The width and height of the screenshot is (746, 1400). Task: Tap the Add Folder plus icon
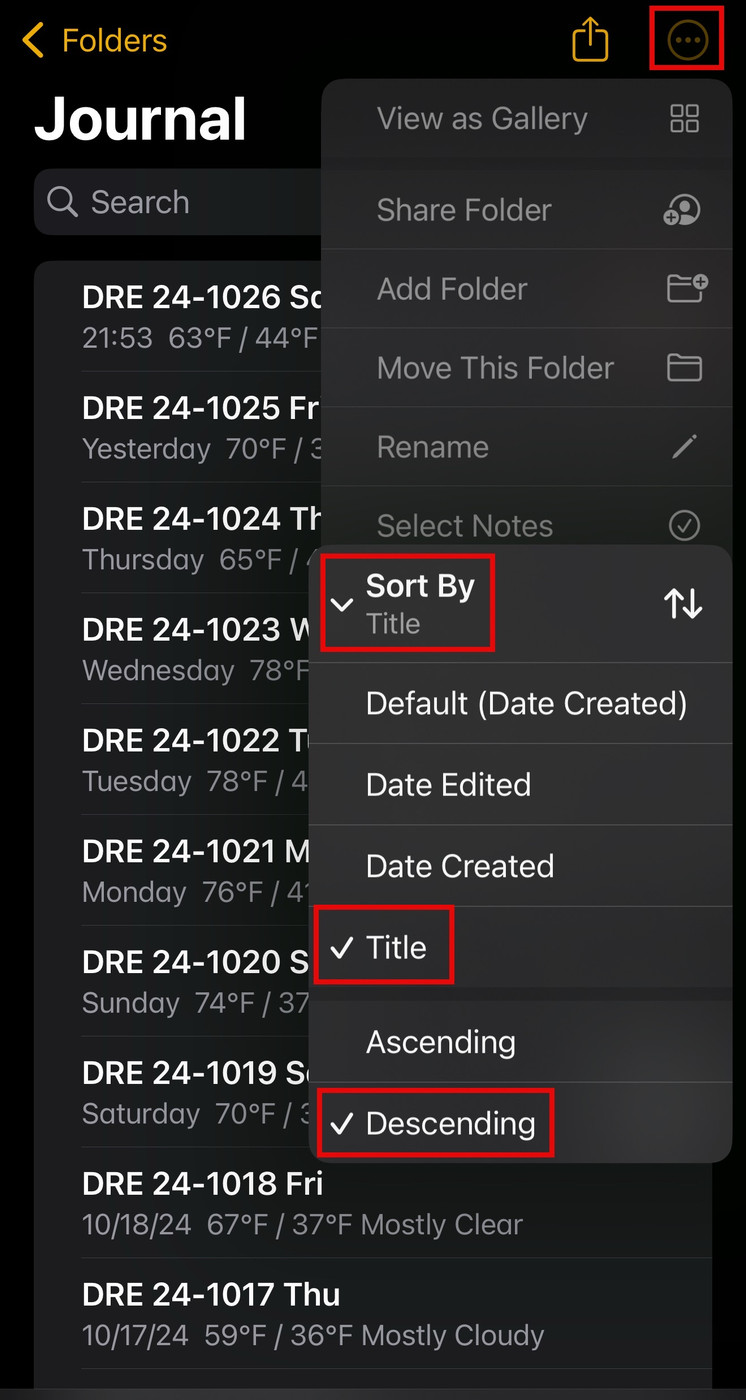point(686,289)
